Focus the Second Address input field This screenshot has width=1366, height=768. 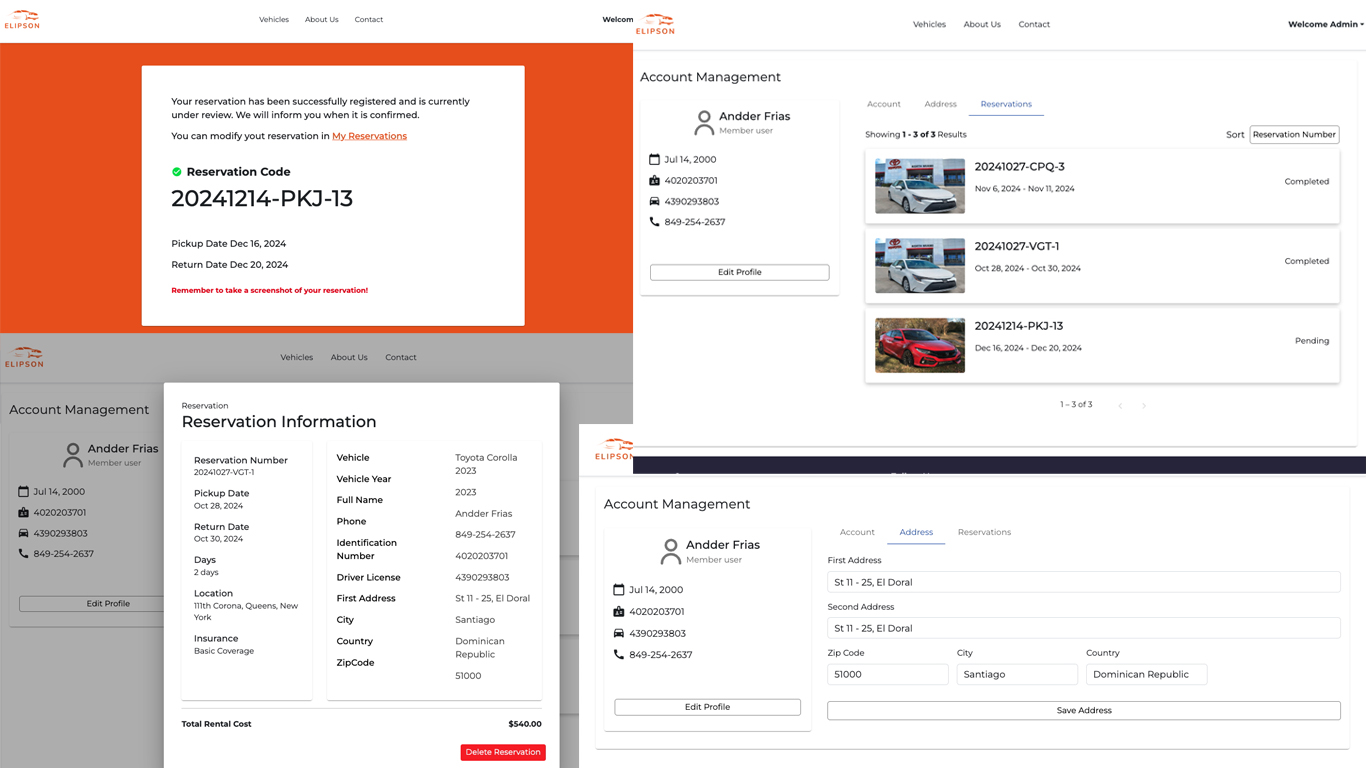[1084, 628]
